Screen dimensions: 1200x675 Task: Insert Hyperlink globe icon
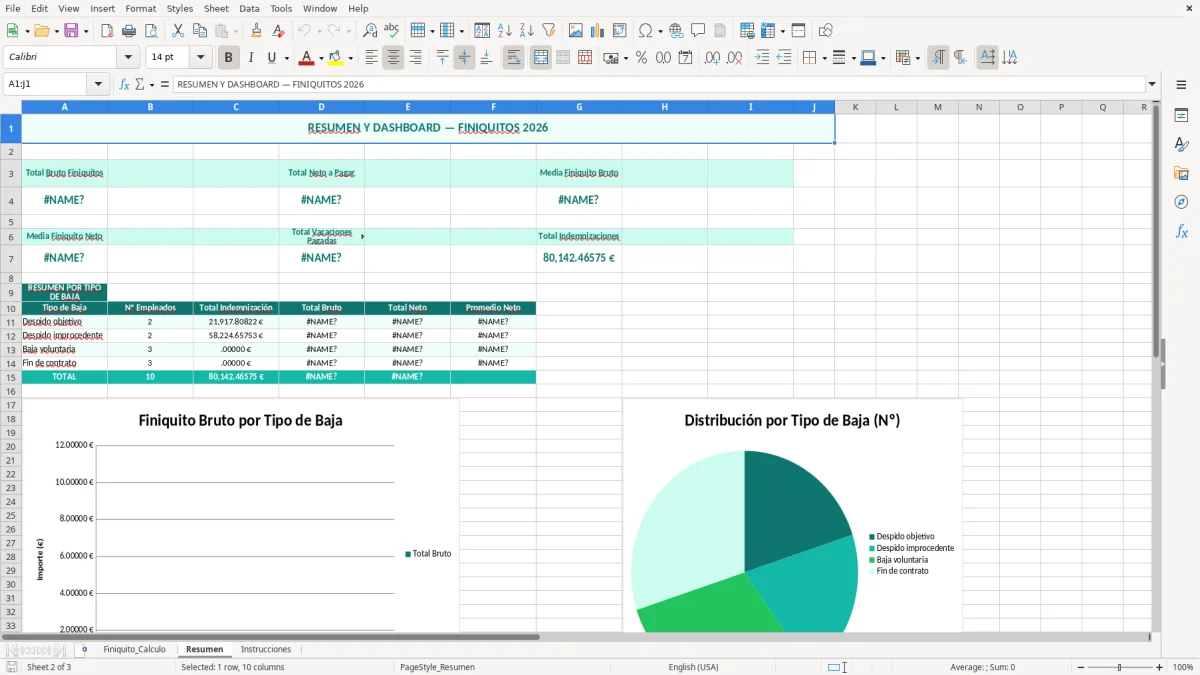[677, 31]
